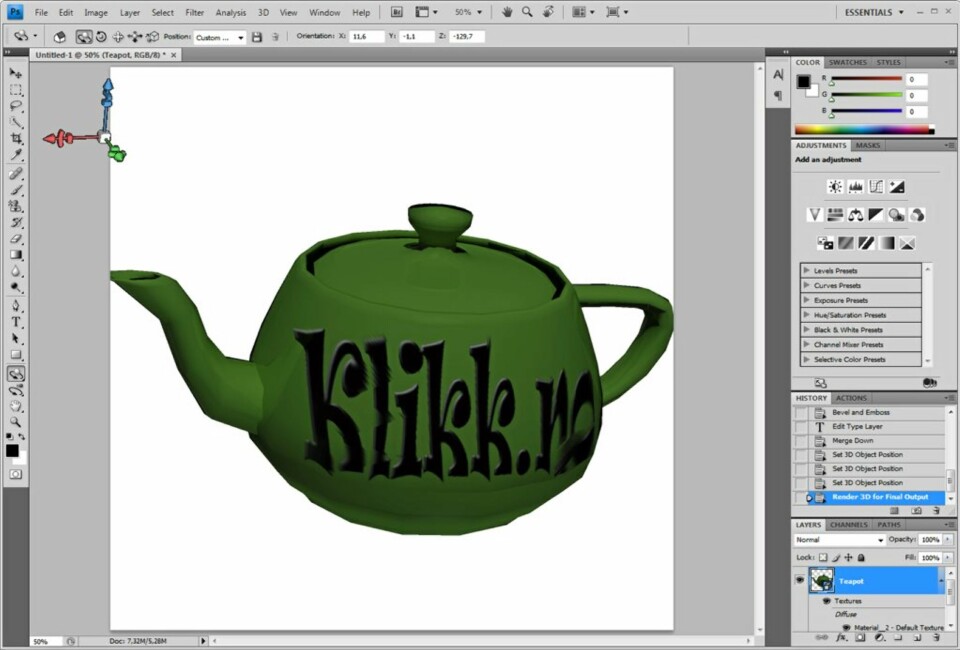Toggle lock all for layer
The height and width of the screenshot is (650, 960).
coord(861,558)
